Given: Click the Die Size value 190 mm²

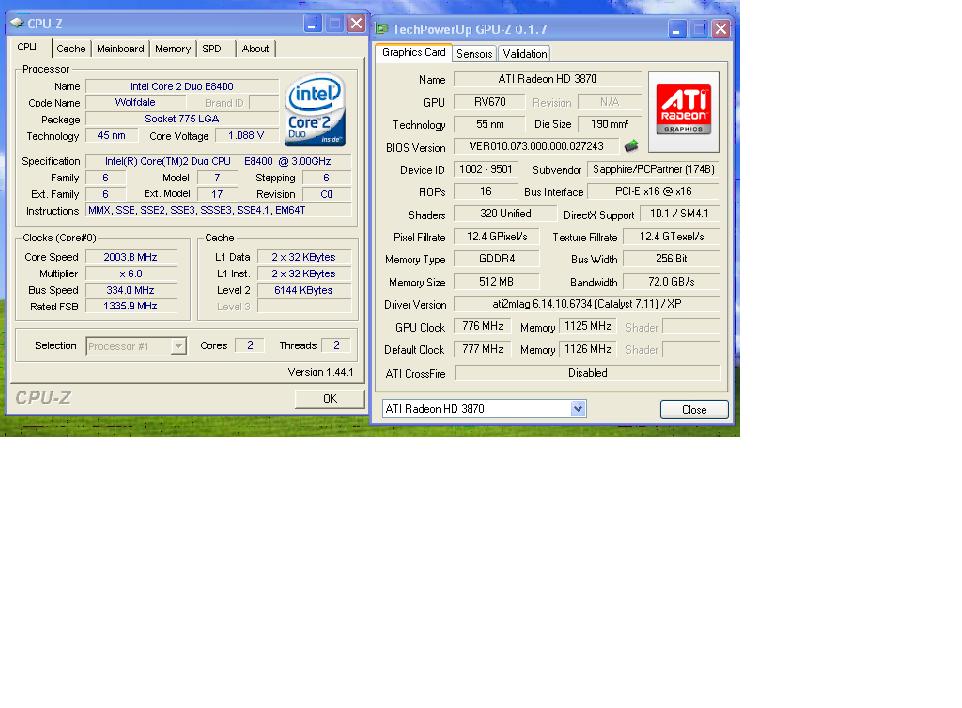Looking at the screenshot, I should [610, 124].
